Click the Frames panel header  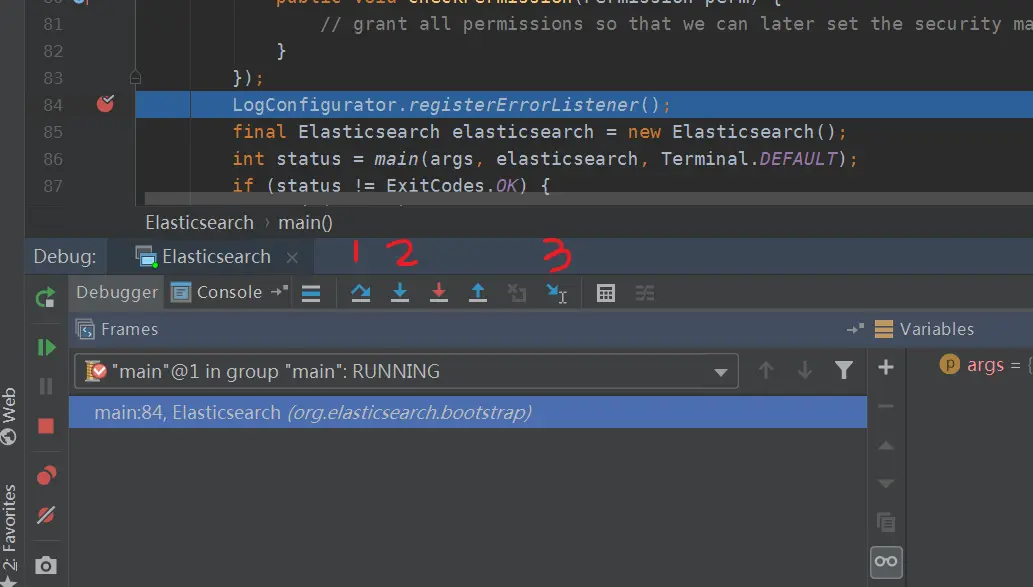(129, 329)
